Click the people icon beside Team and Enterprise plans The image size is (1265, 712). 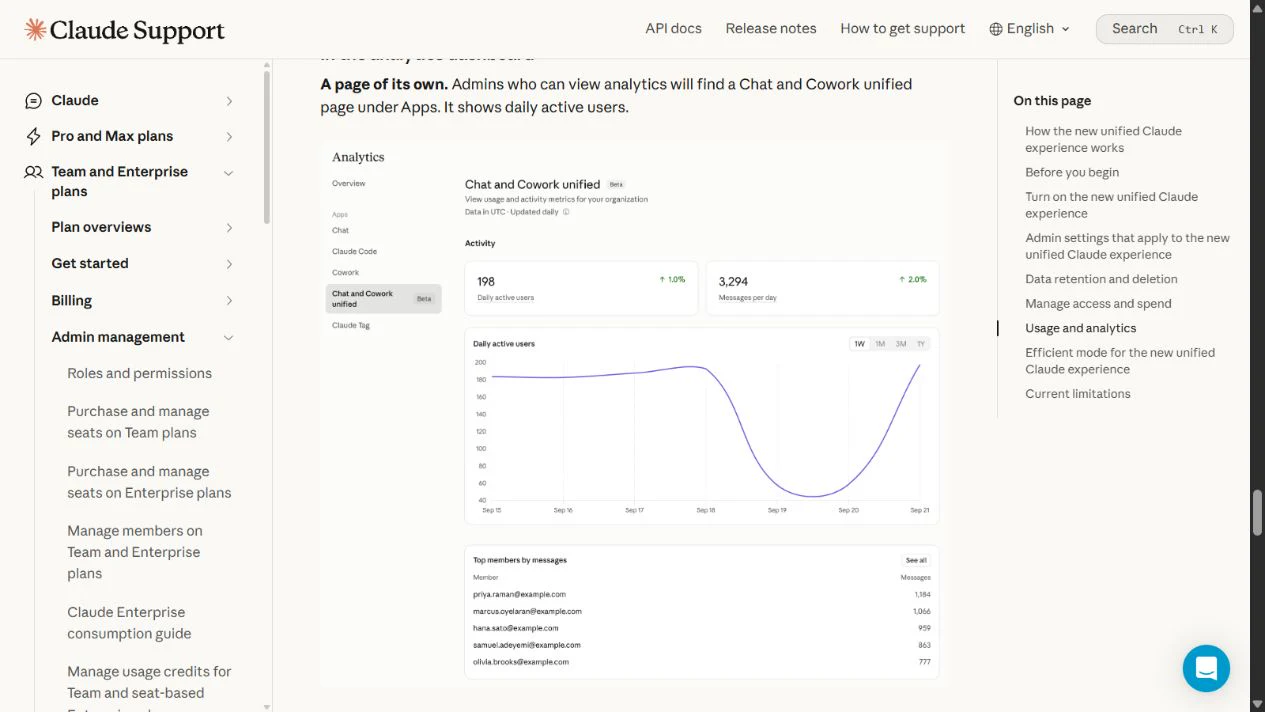pos(34,172)
